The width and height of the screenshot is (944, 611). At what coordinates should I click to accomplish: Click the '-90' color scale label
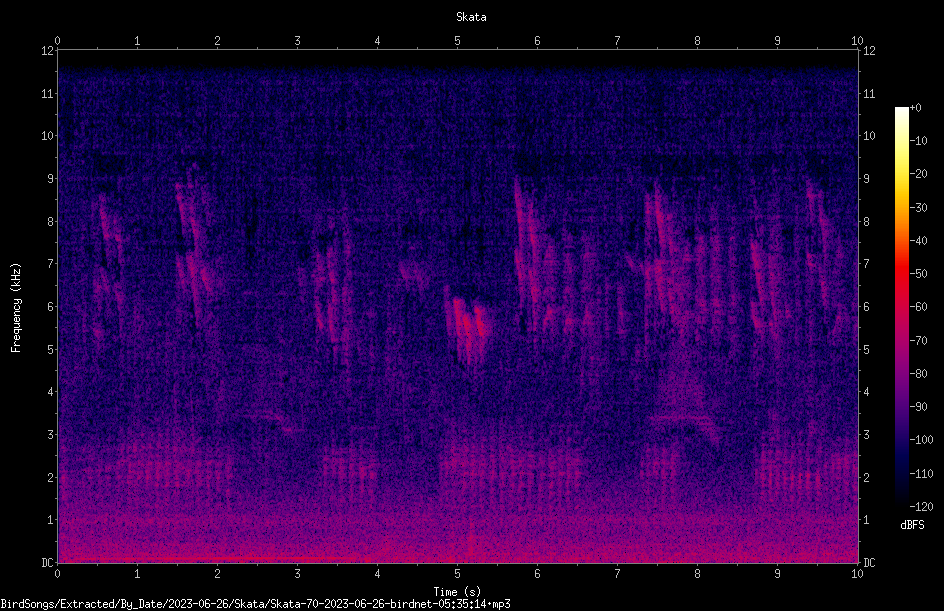coord(918,407)
